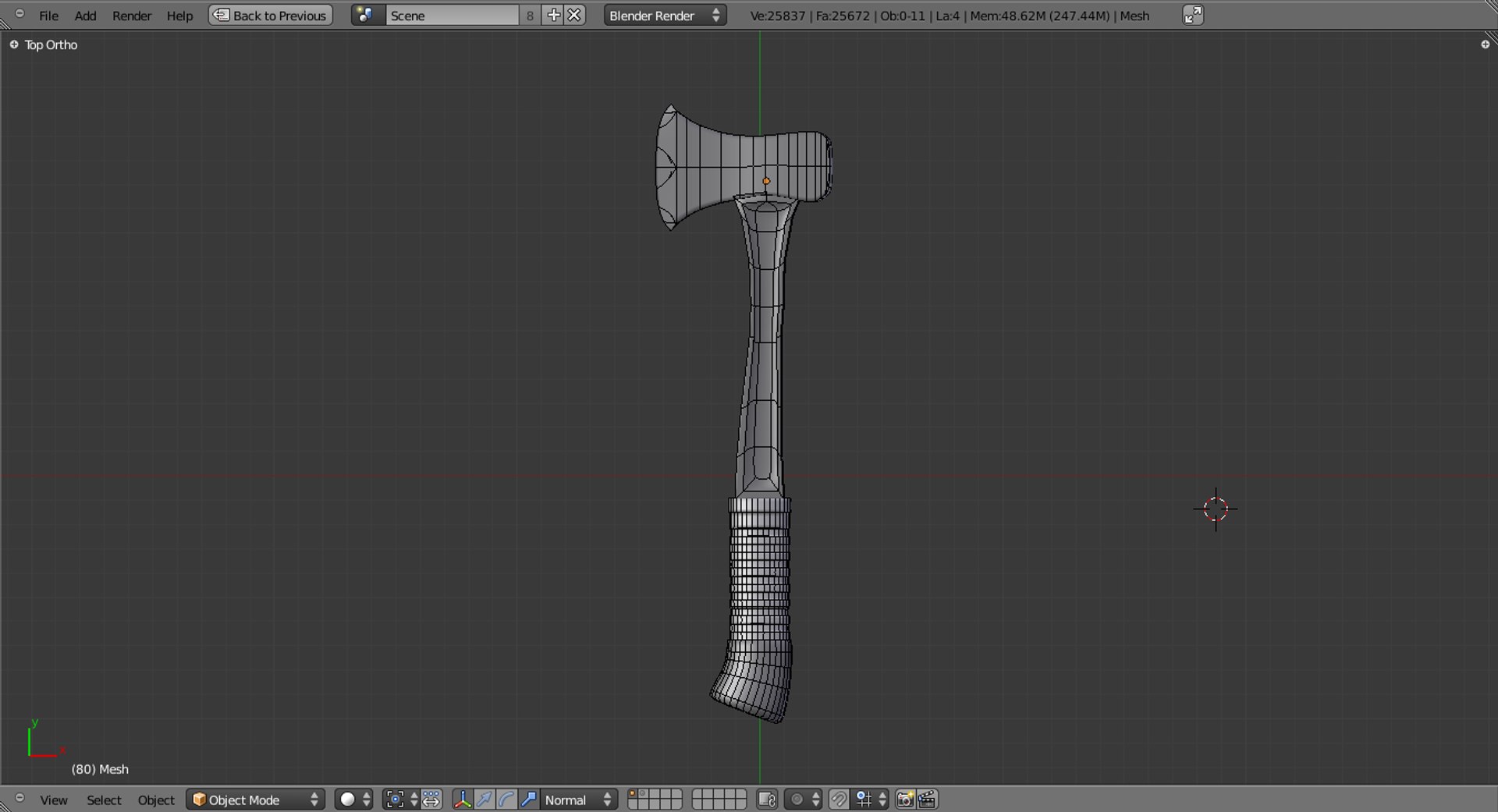Image resolution: width=1498 pixels, height=812 pixels.
Task: Enable the translate manipulator arrow
Action: point(485,800)
